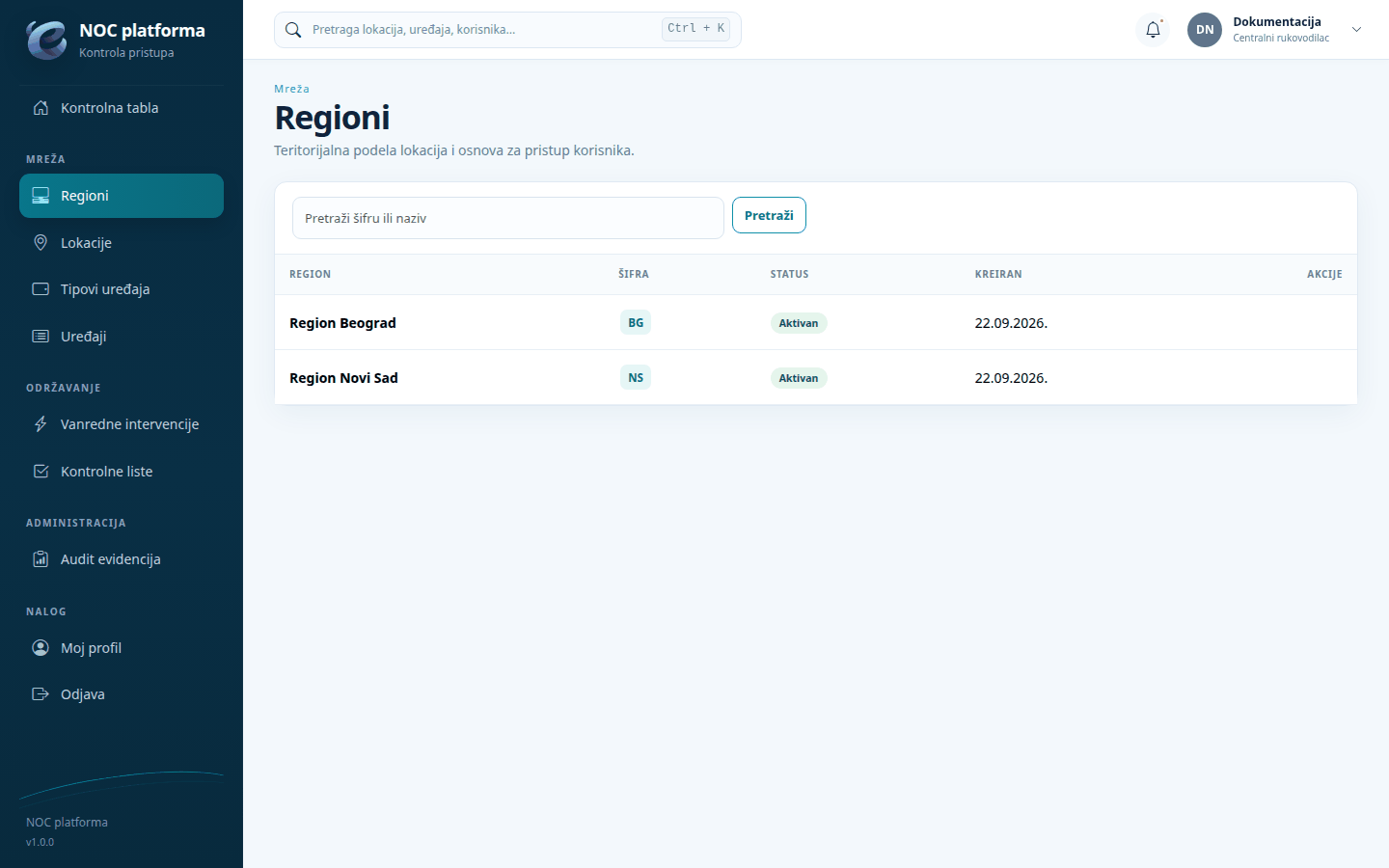1389x868 pixels.
Task: Open Moj profil from sidebar
Action: (x=122, y=648)
